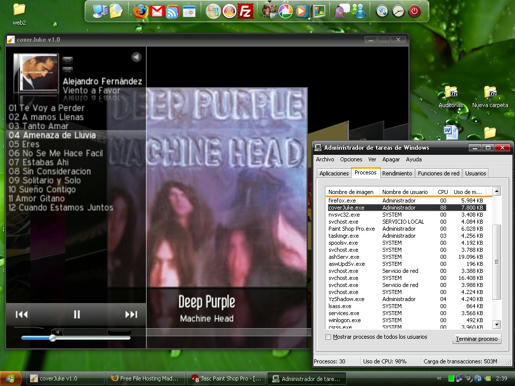Open MSN Messenger dock icon
The width and height of the screenshot is (515, 386).
click(x=359, y=12)
